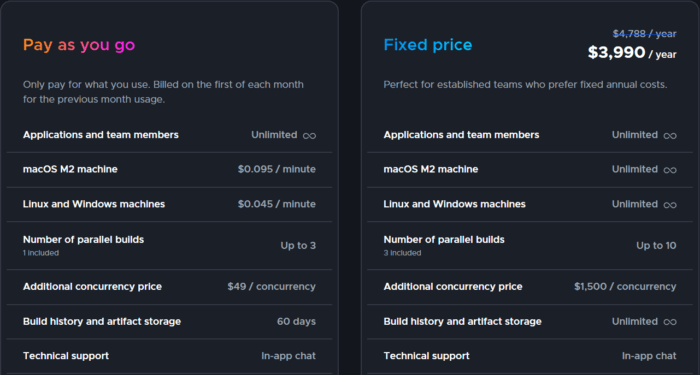
Task: Click Up to 3 parallel builds value
Action: tap(298, 246)
